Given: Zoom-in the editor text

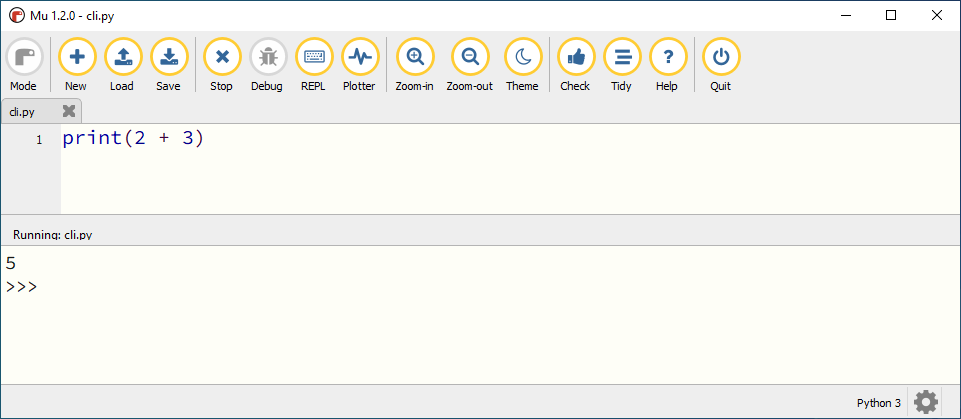Looking at the screenshot, I should [414, 64].
